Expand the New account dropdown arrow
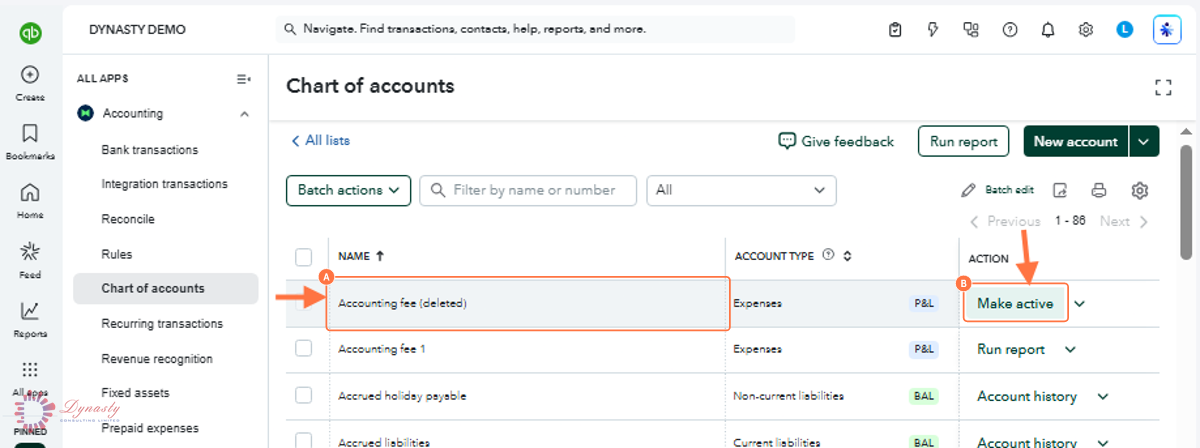 1144,141
